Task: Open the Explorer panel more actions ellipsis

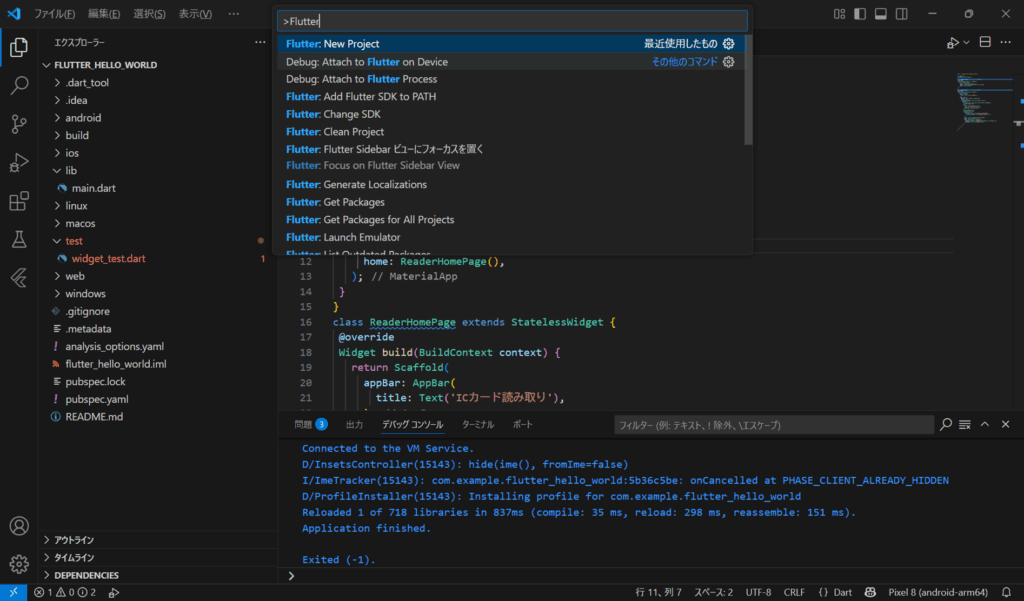Action: click(x=260, y=42)
